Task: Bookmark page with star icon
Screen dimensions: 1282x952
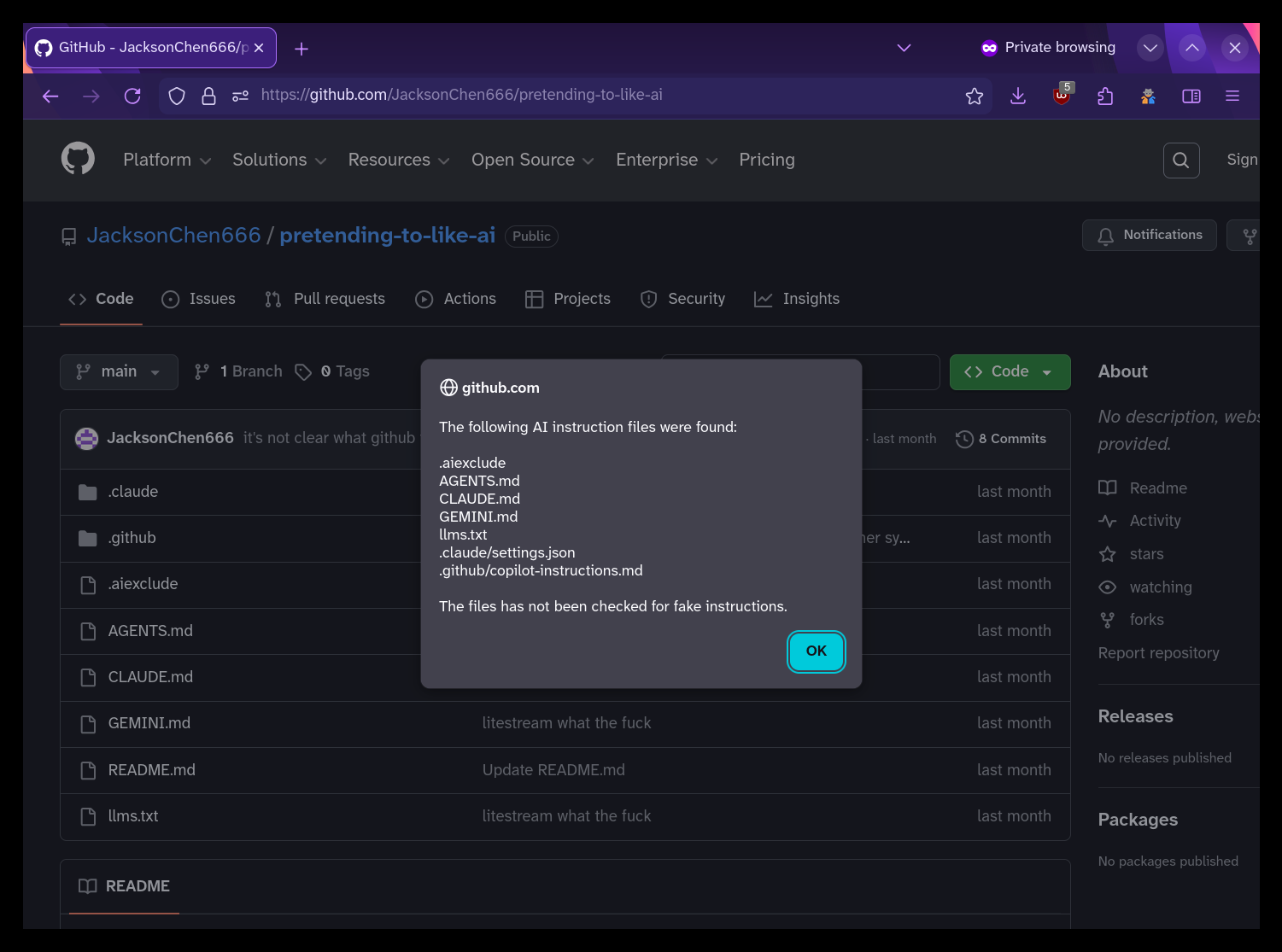Action: (x=974, y=96)
